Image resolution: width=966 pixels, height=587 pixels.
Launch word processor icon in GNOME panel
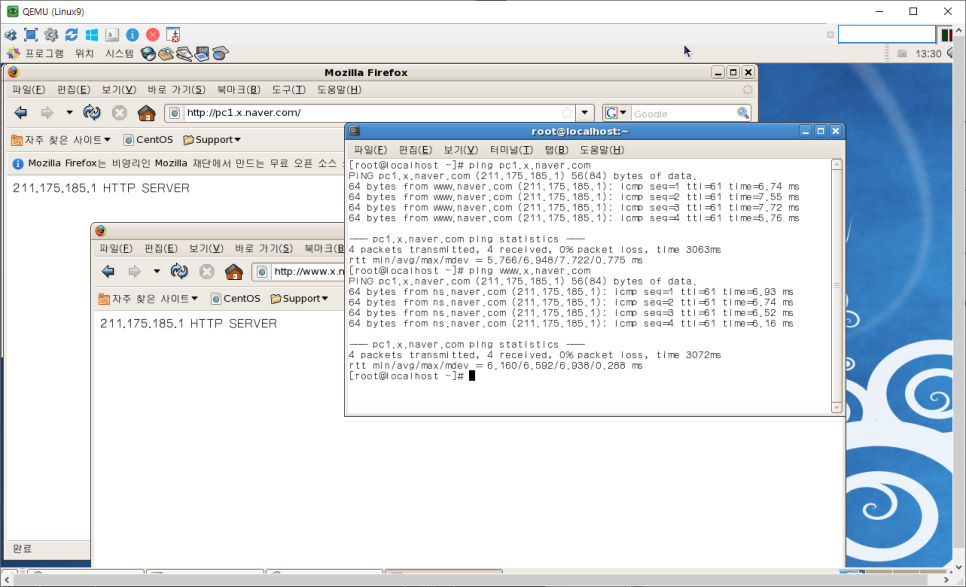[x=184, y=54]
